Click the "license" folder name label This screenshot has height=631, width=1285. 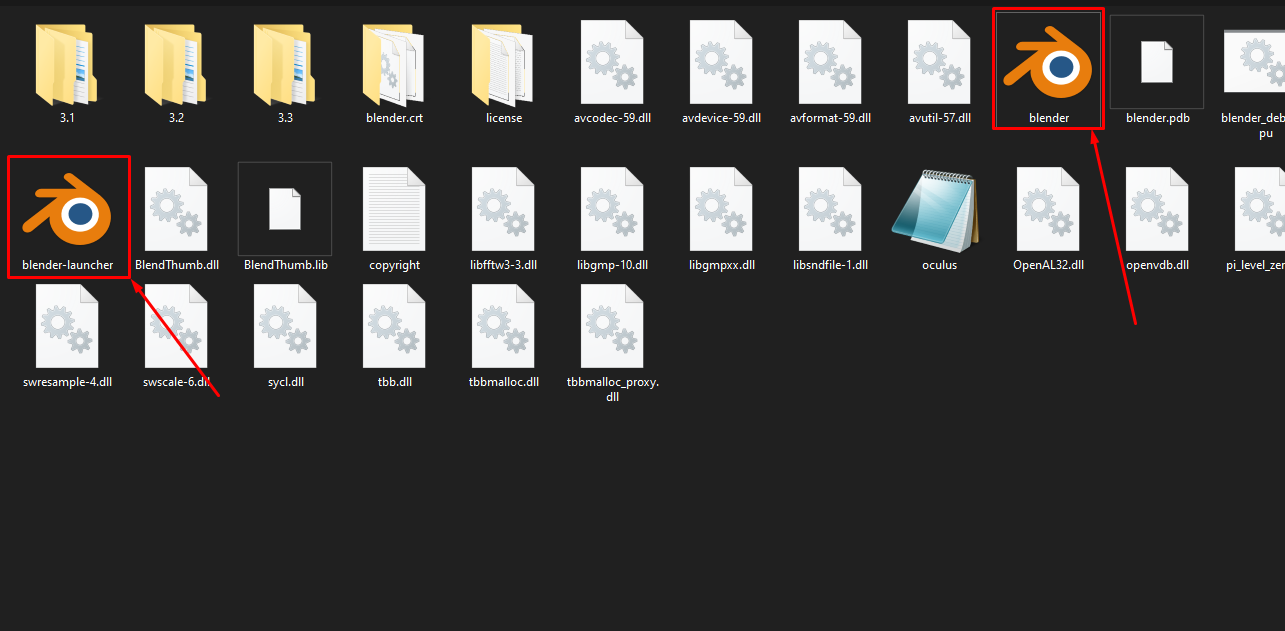click(x=503, y=118)
